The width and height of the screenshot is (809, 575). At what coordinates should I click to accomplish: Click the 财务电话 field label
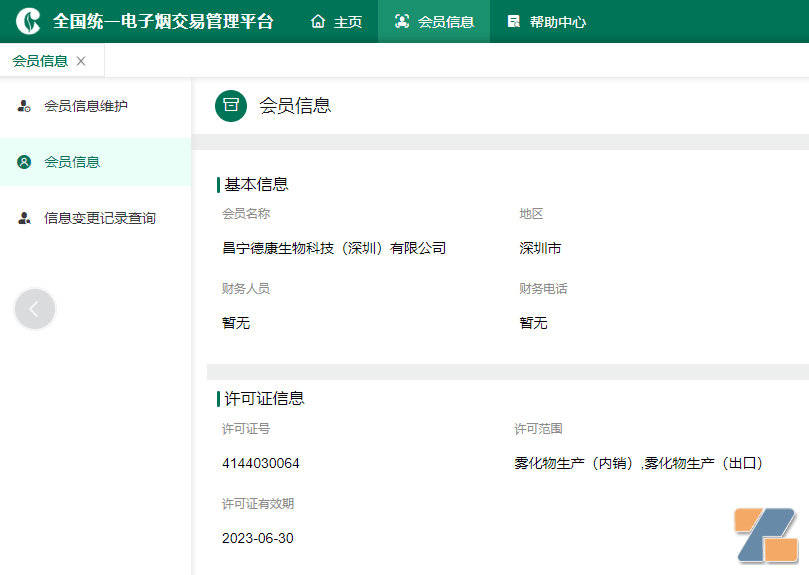[x=543, y=289]
